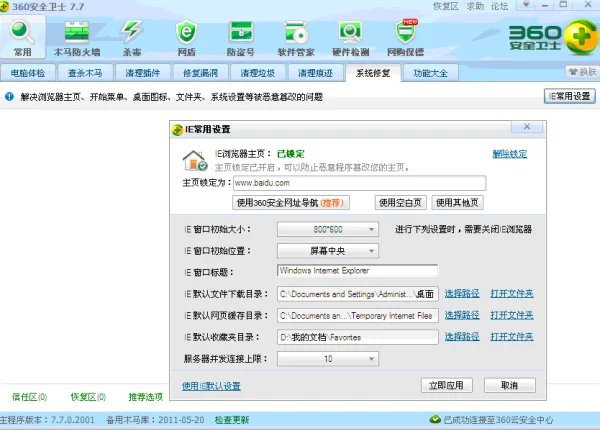Open the 常用 magnifier icon section
This screenshot has width=600, height=431.
(x=23, y=38)
